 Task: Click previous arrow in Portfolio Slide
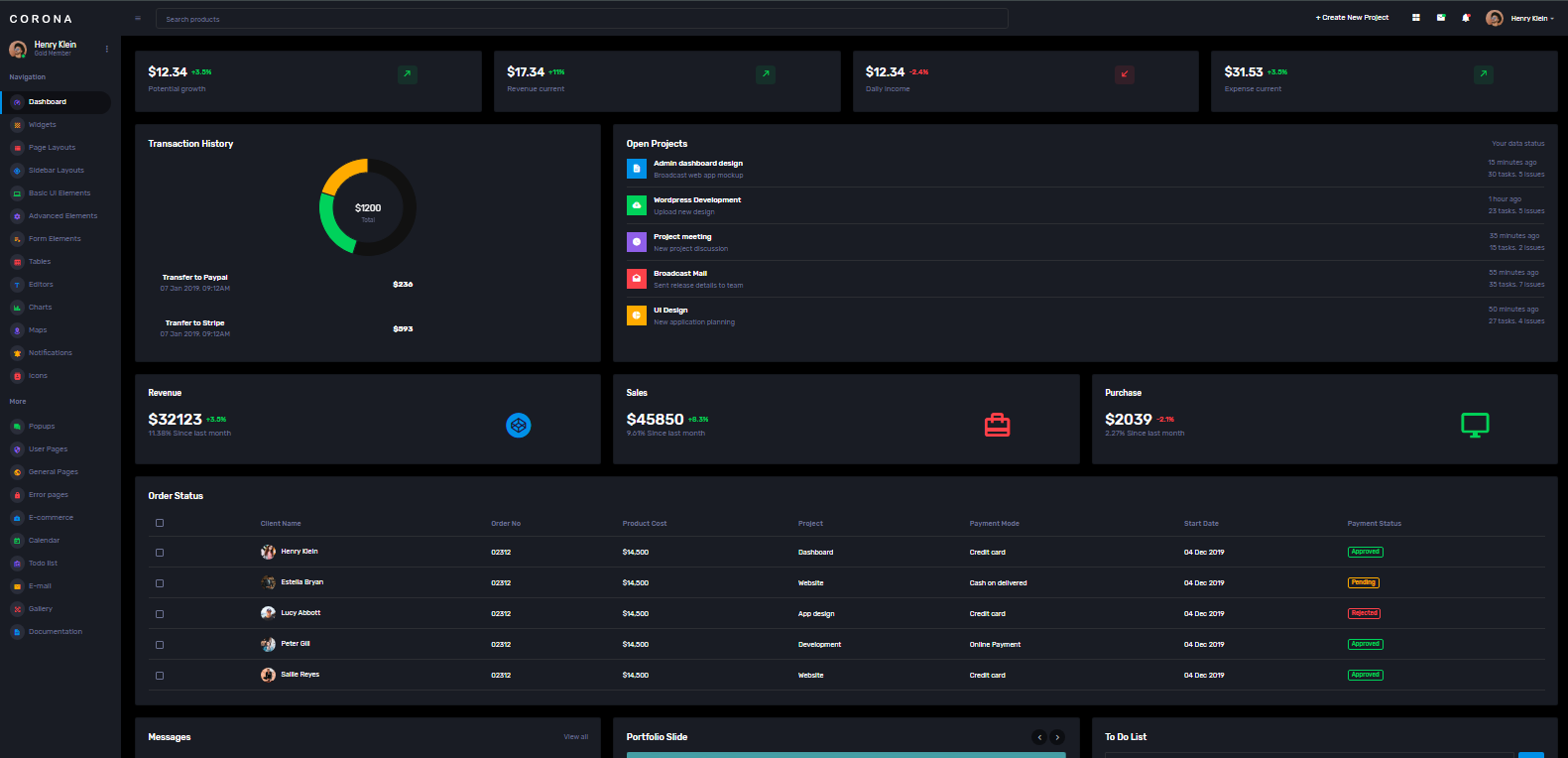pos(1039,737)
